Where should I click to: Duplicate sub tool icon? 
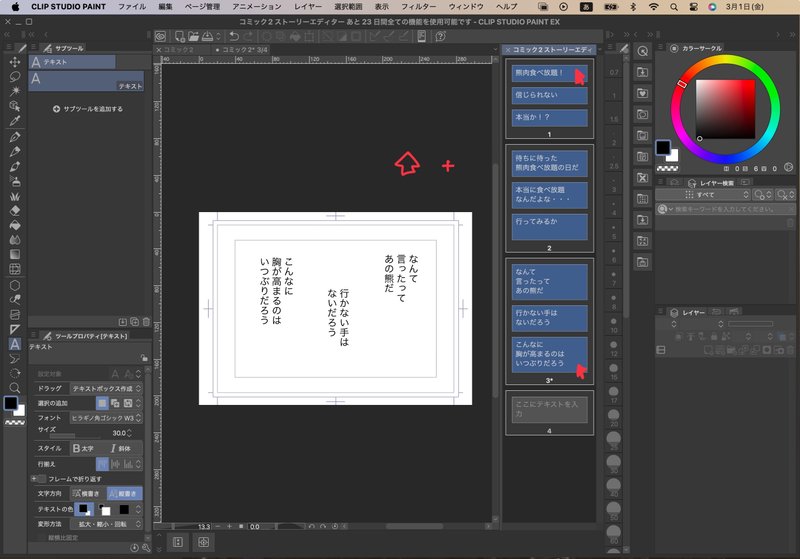pyautogui.click(x=134, y=322)
